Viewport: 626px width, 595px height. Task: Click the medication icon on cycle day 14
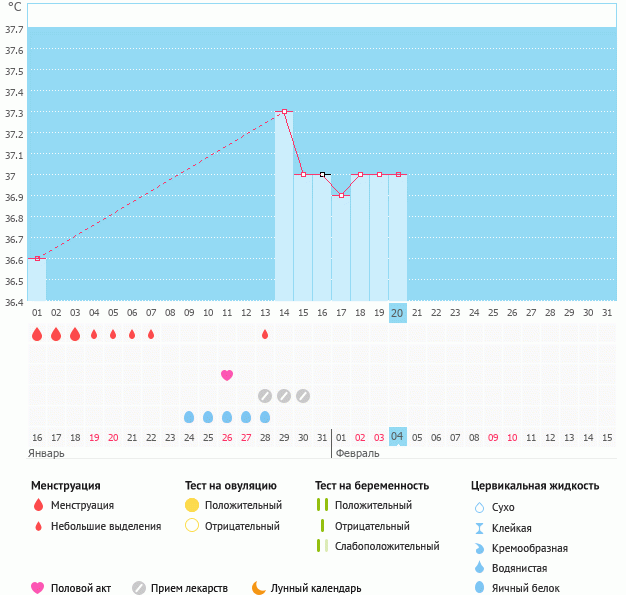[284, 396]
